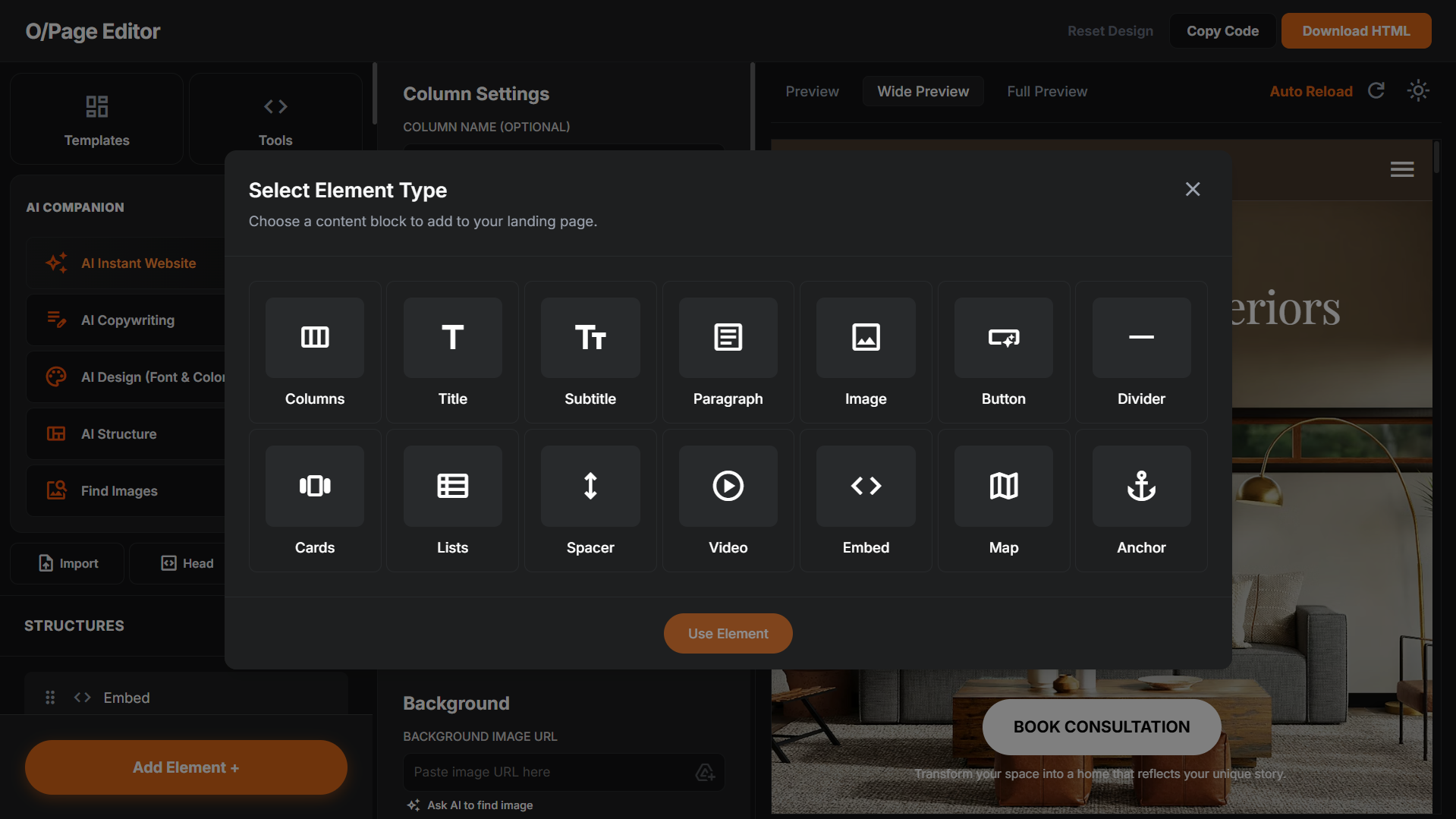Choose the Image element icon
This screenshot has height=819, width=1456.
pos(865,338)
